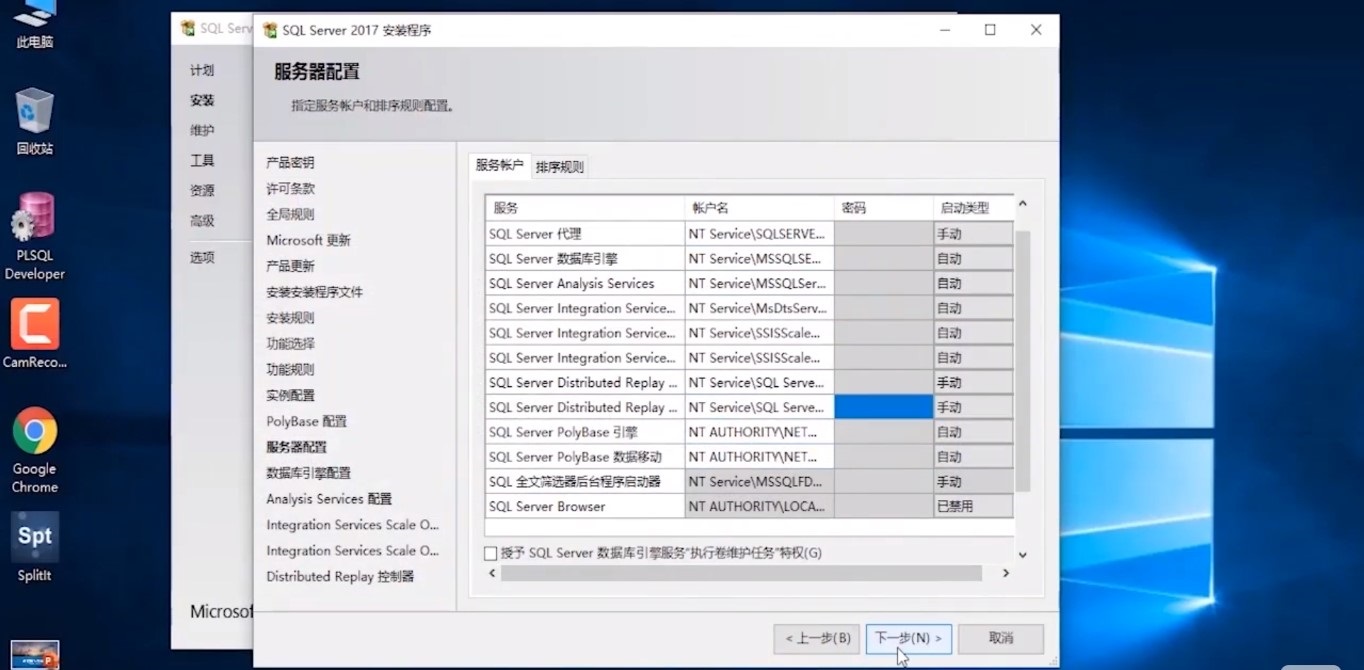
Task: Select 选项 in the back window
Action: 202,257
